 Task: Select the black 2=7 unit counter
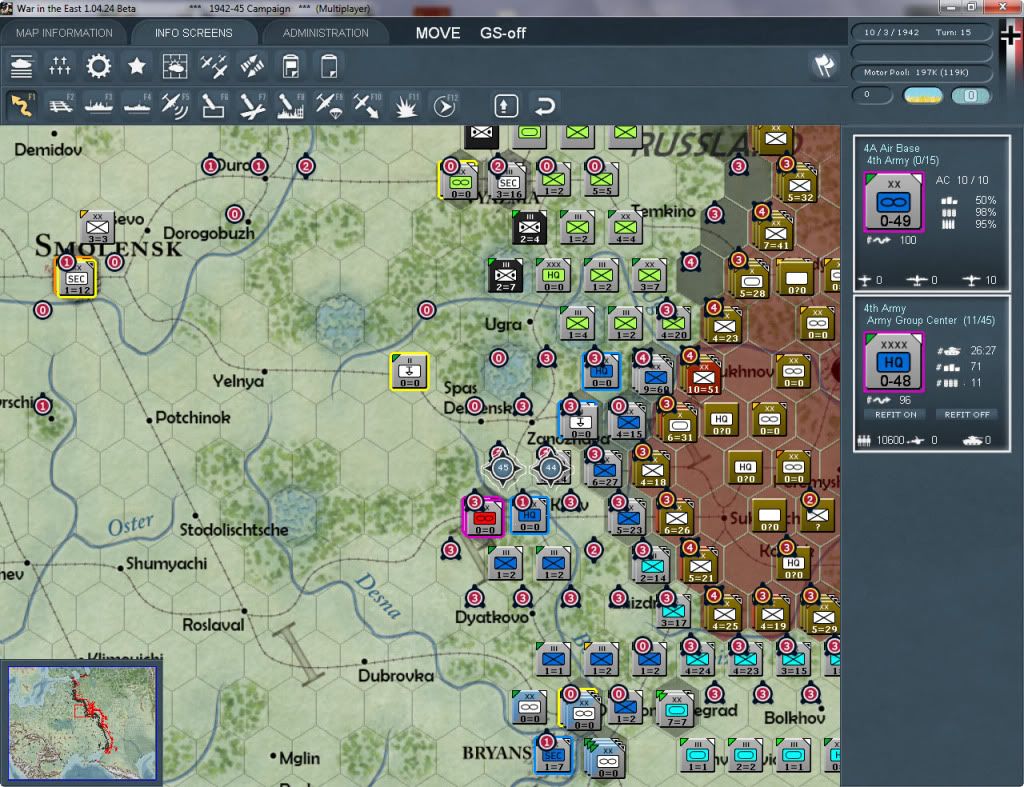pyautogui.click(x=505, y=275)
